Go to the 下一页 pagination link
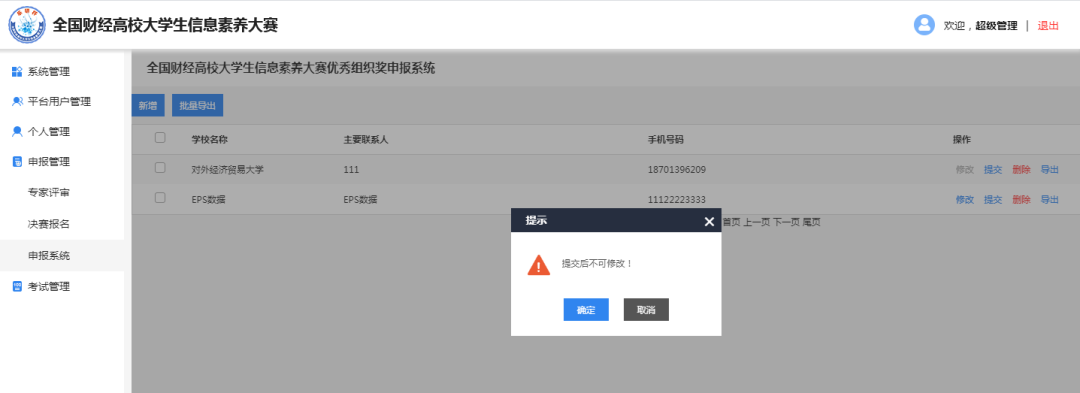 coord(786,222)
